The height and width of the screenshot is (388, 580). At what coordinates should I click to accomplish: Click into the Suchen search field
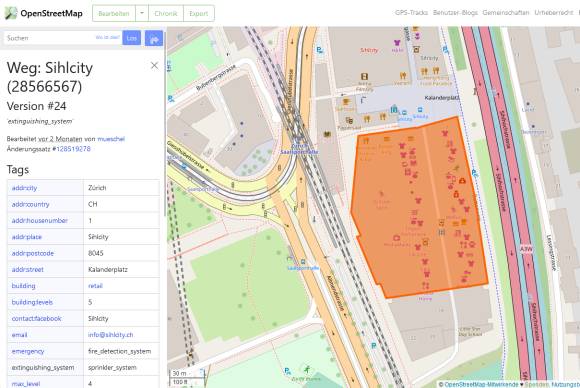coord(62,38)
